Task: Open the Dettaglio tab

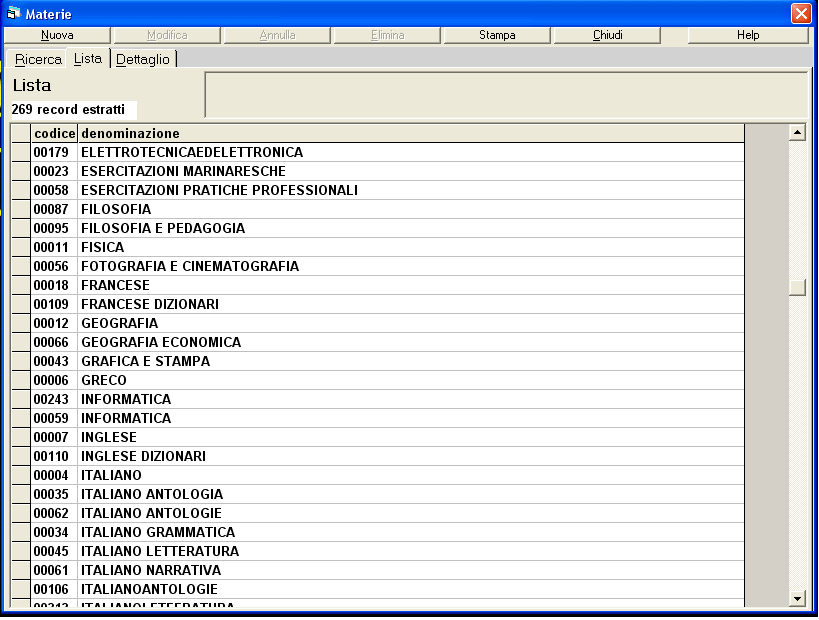Action: [x=144, y=59]
